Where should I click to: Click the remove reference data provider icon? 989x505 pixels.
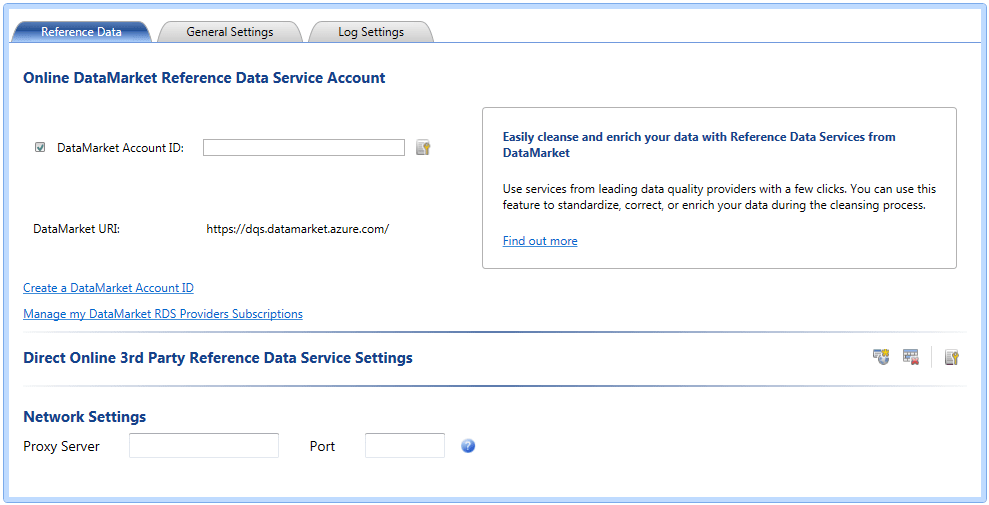911,357
